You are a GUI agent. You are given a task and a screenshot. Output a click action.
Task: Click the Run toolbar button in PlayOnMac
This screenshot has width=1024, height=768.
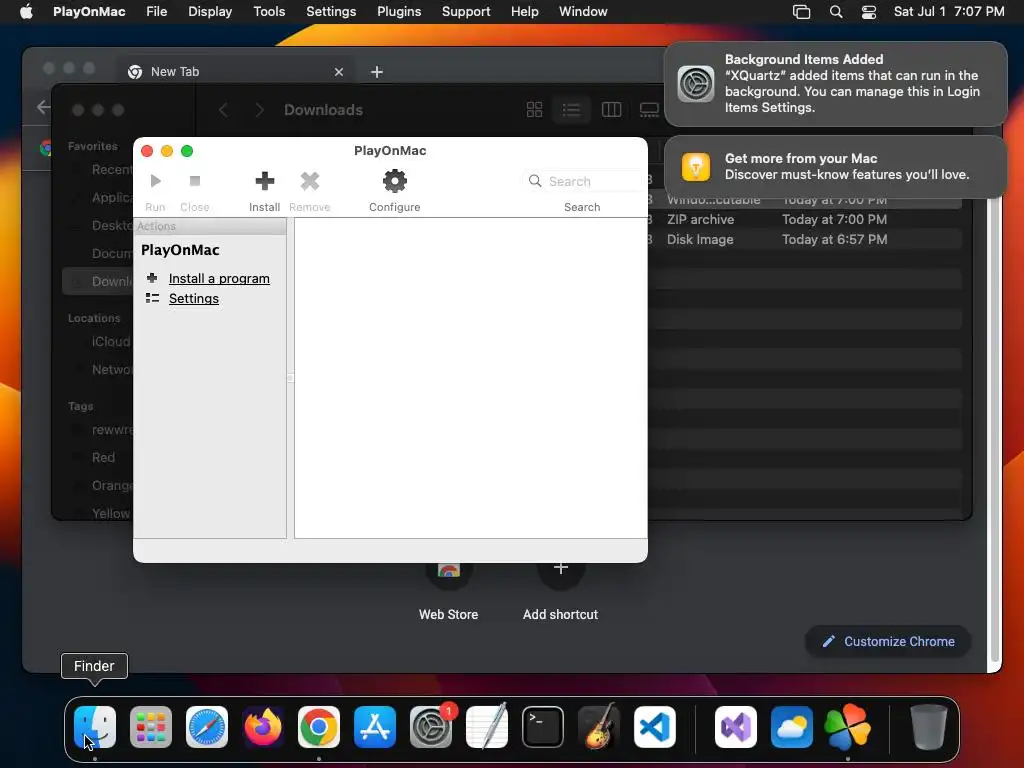coord(155,191)
